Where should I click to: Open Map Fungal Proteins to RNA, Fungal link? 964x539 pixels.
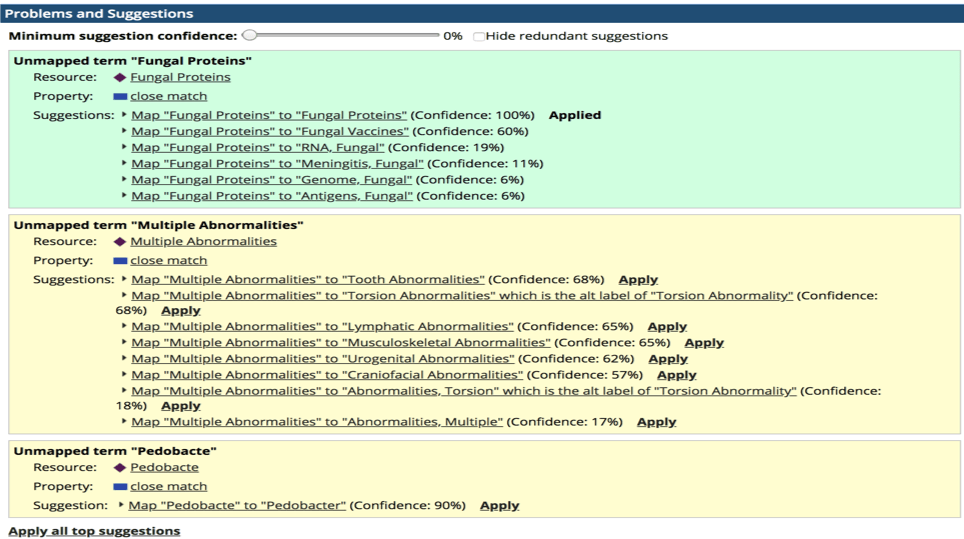[x=258, y=148]
